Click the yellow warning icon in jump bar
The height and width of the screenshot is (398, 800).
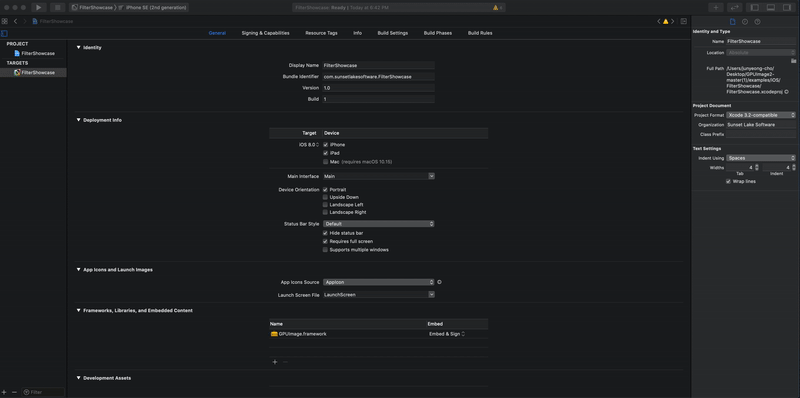[x=665, y=21]
